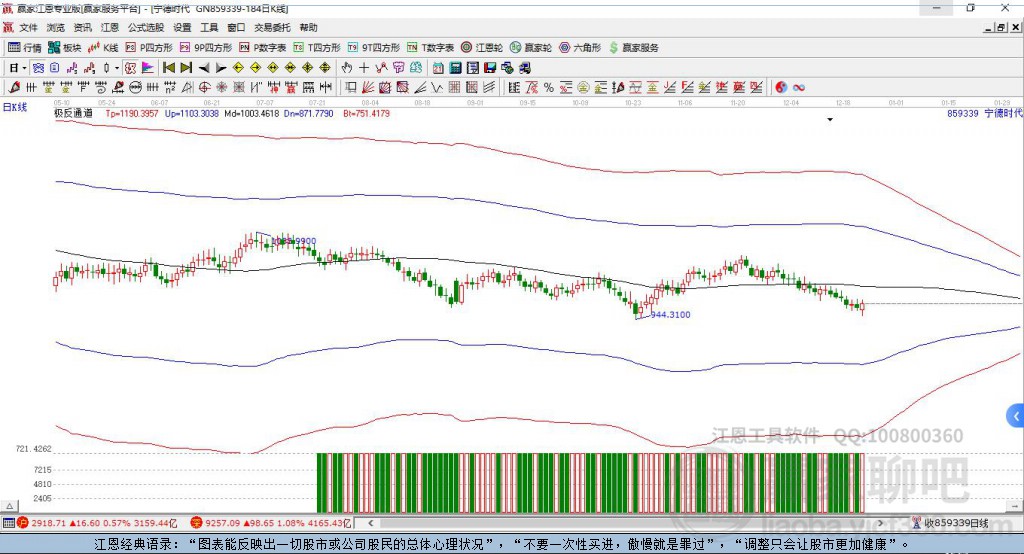The width and height of the screenshot is (1024, 554).
Task: Toggle the 极 indicator icon
Action: point(130,68)
